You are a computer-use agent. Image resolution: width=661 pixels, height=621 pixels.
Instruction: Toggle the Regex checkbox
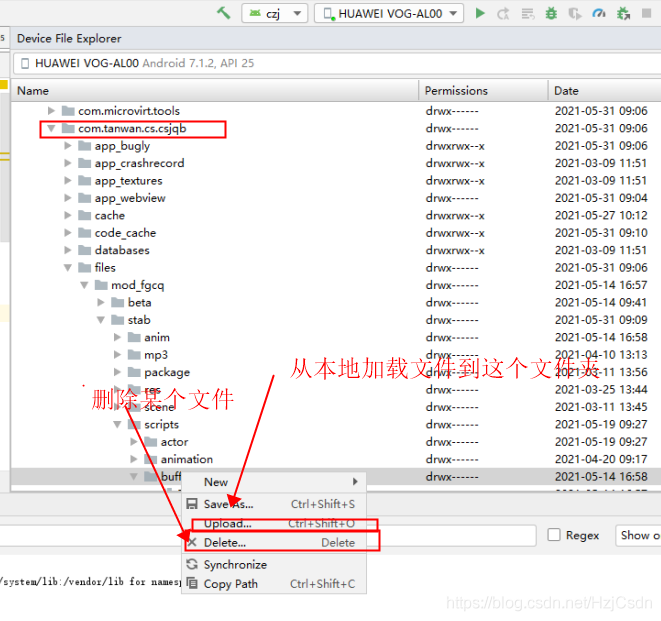click(x=554, y=535)
